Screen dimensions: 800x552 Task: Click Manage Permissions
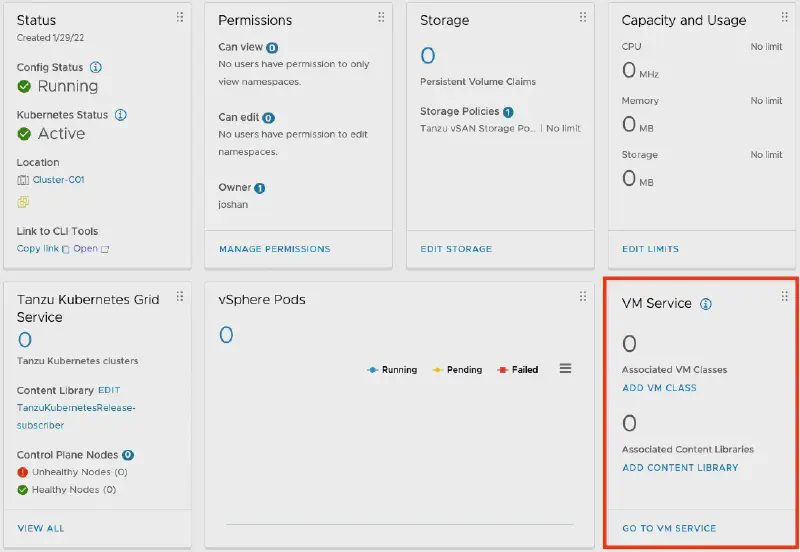pyautogui.click(x=274, y=249)
